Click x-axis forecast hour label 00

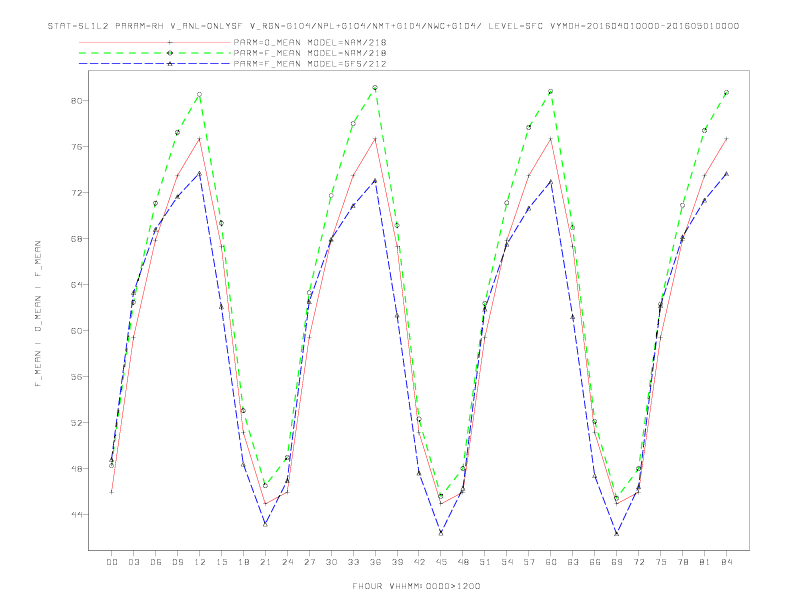(x=112, y=562)
